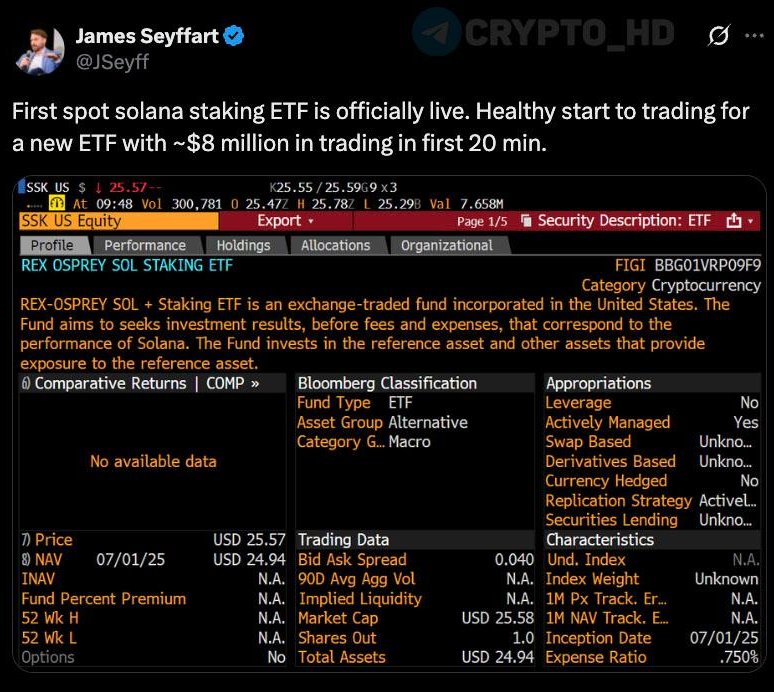This screenshot has width=774, height=692.
Task: Click the blue verified badge
Action: pos(233,36)
